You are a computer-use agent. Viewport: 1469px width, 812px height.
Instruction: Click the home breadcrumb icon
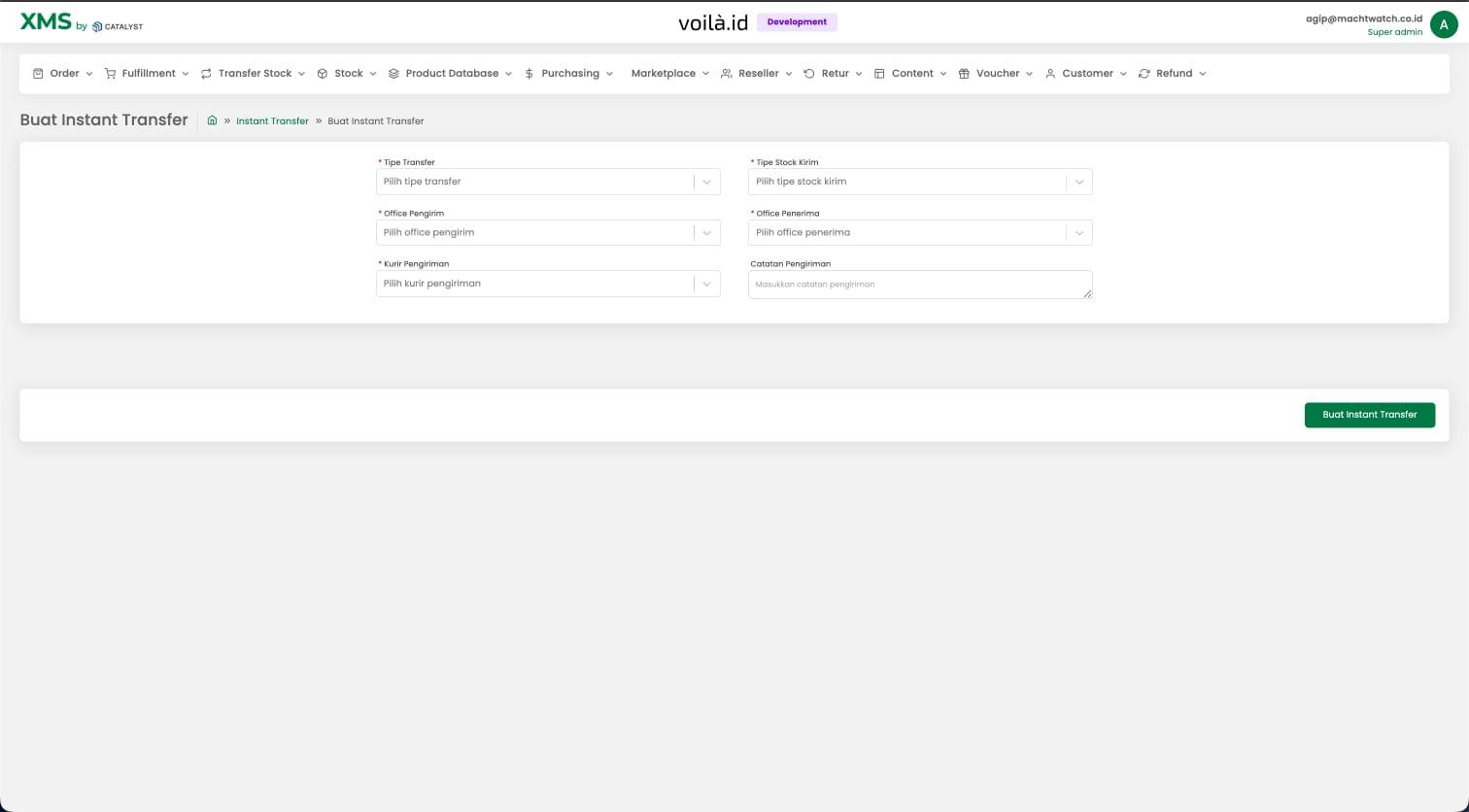pyautogui.click(x=212, y=120)
